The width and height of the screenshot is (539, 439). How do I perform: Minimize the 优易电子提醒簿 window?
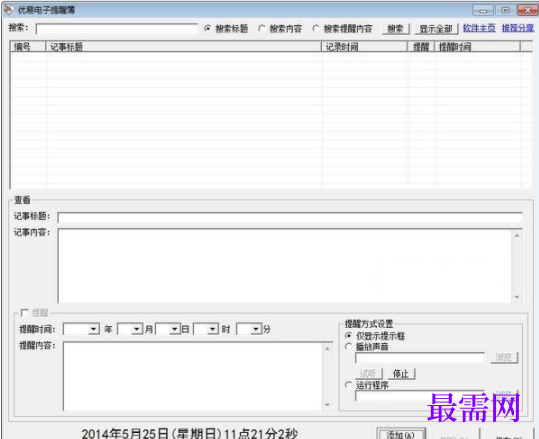[483, 10]
